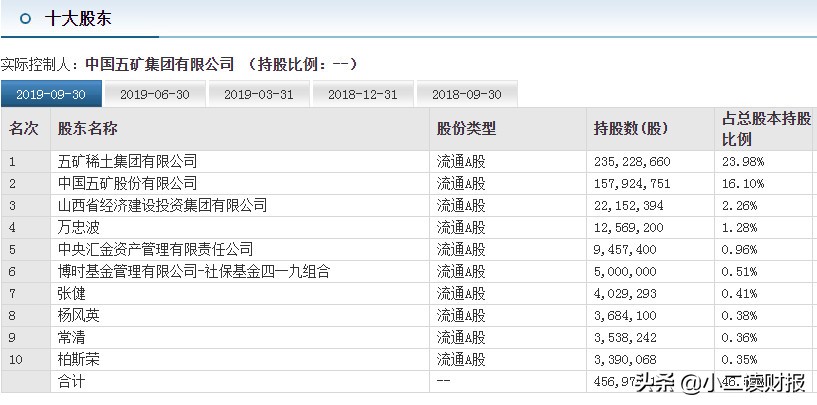Viewport: 817px width, 405px height.
Task: Open the 2019-03-31 report tab
Action: (258, 94)
